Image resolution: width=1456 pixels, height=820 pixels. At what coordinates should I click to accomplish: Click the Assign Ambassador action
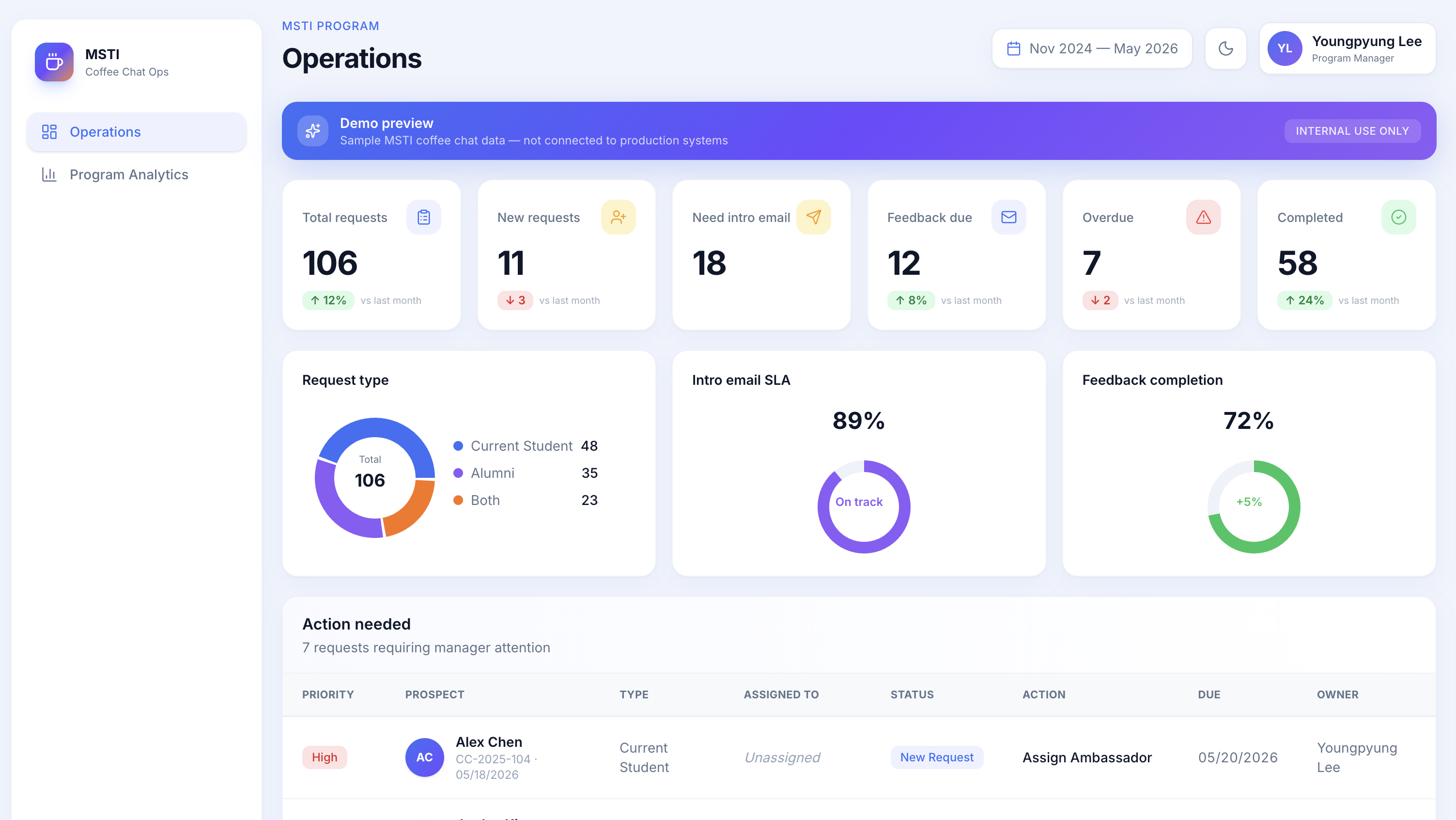[1086, 757]
